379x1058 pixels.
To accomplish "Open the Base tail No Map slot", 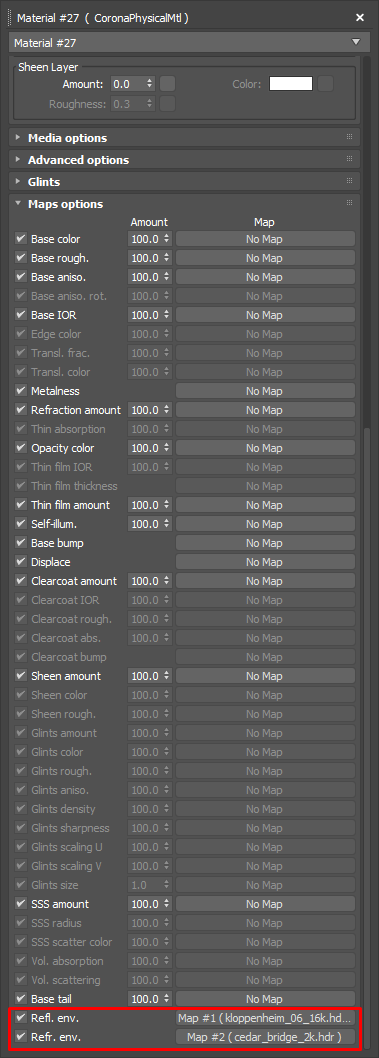I will pyautogui.click(x=265, y=999).
